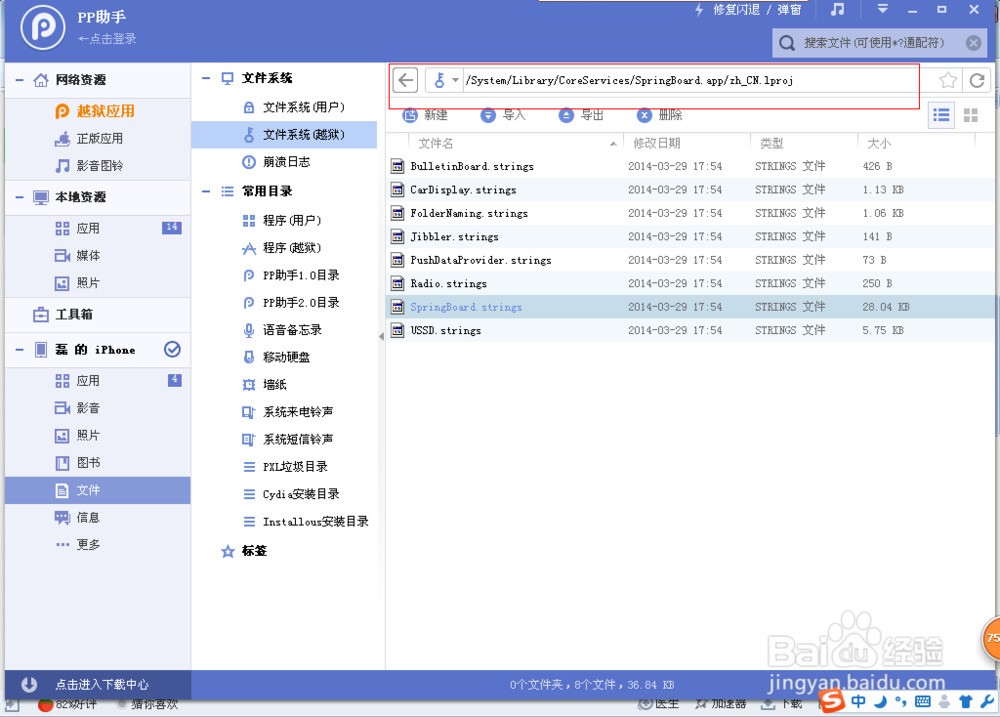Viewport: 1000px width, 717px height.
Task: Open 墙纸 wallpaper directory
Action: (265, 385)
